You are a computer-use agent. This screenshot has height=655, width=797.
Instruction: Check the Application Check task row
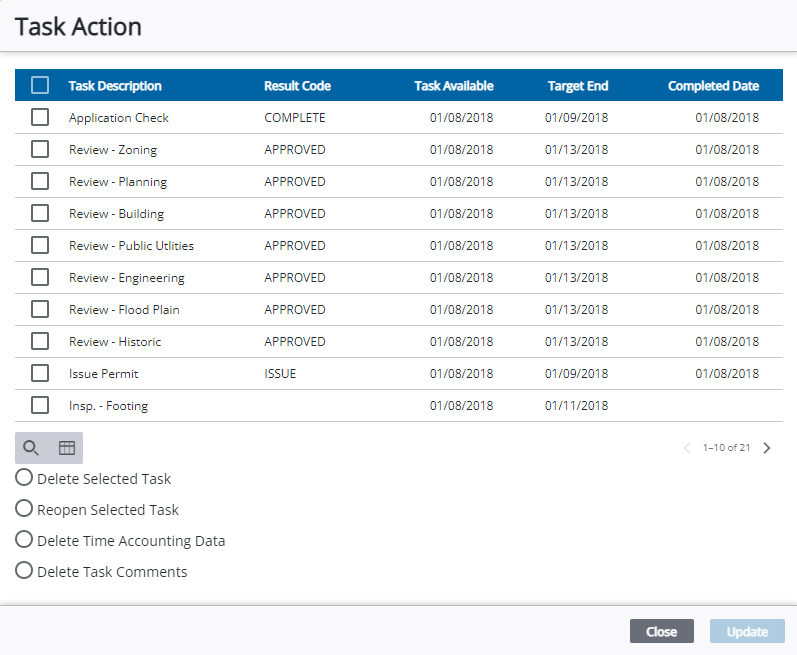click(40, 118)
